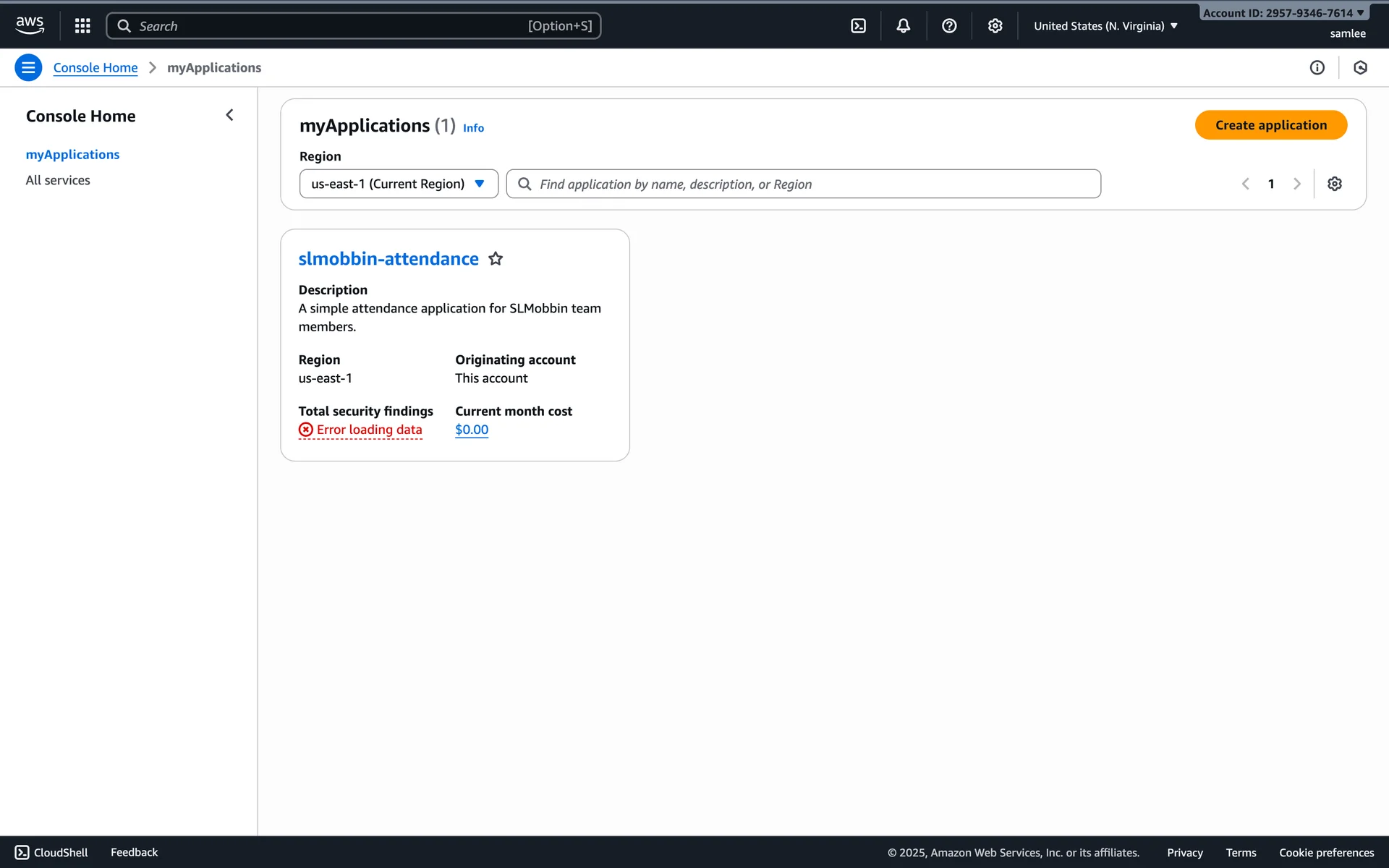Expand the Account ID dropdown menu
Image resolution: width=1389 pixels, height=868 pixels.
tap(1283, 13)
